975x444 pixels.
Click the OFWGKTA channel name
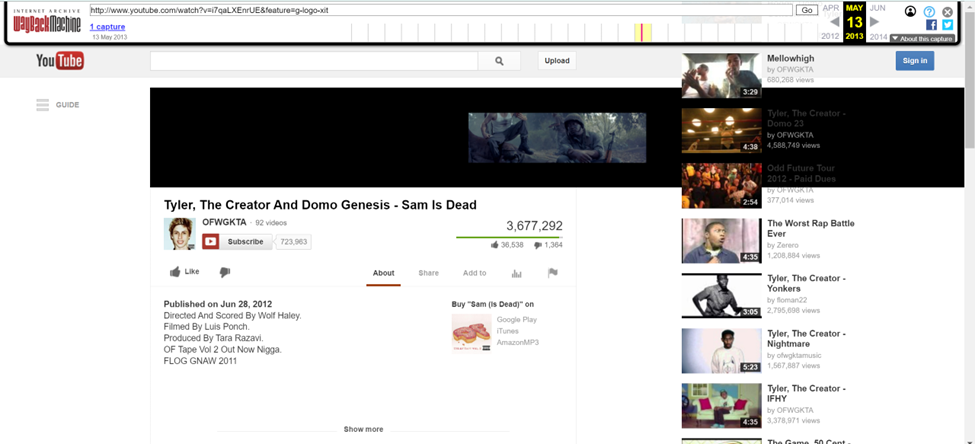224,222
